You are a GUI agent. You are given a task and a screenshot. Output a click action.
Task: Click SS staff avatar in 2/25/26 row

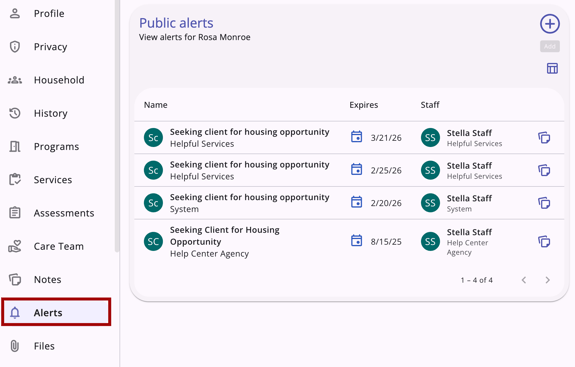point(430,170)
